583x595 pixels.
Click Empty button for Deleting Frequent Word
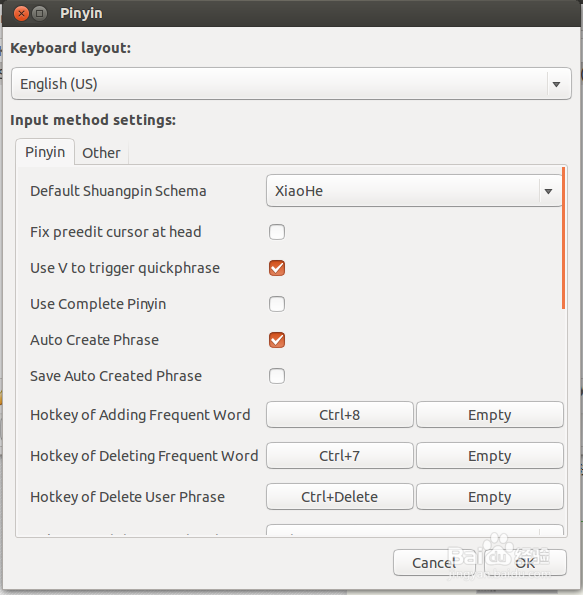click(490, 456)
